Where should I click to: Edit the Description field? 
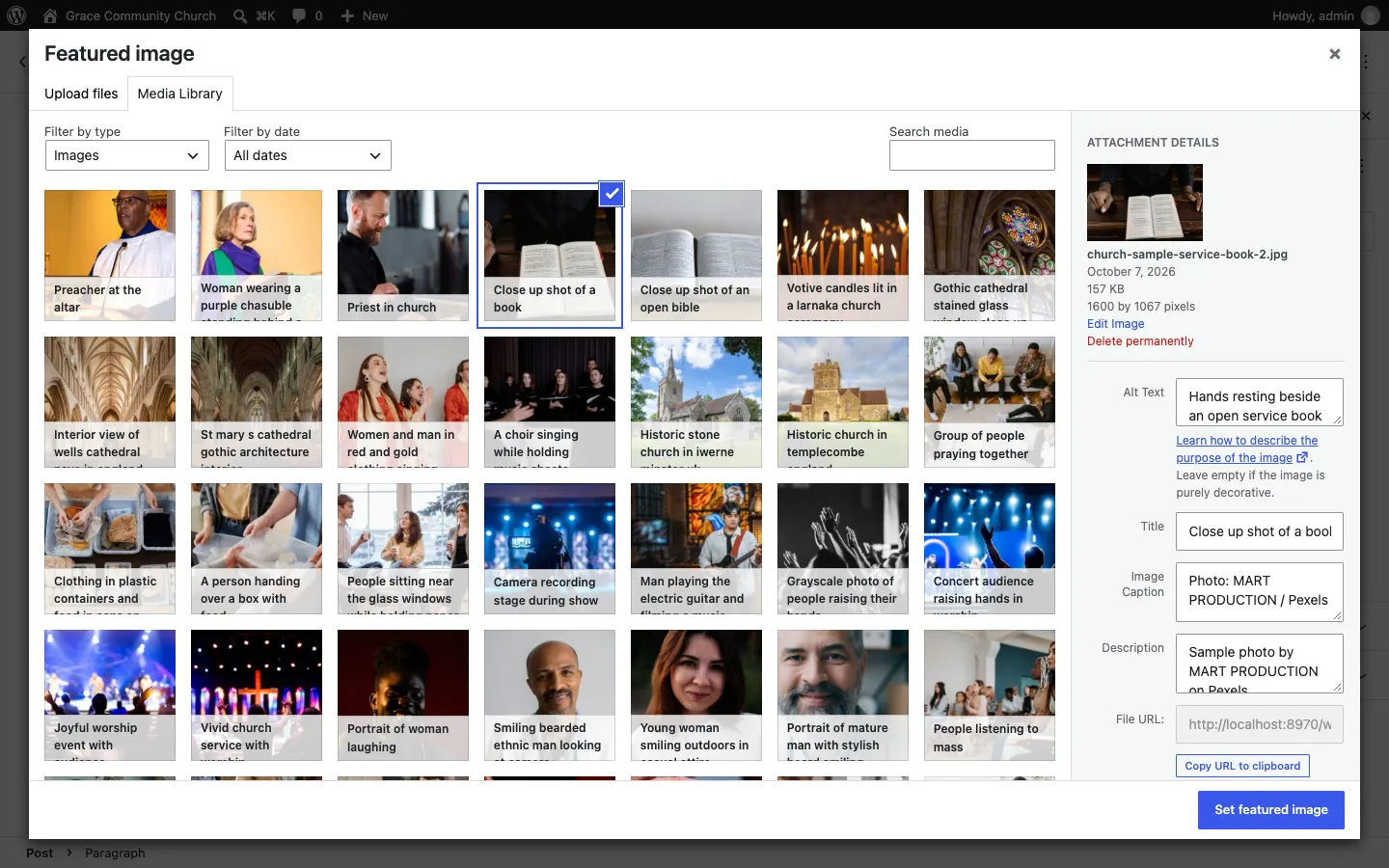(1260, 664)
